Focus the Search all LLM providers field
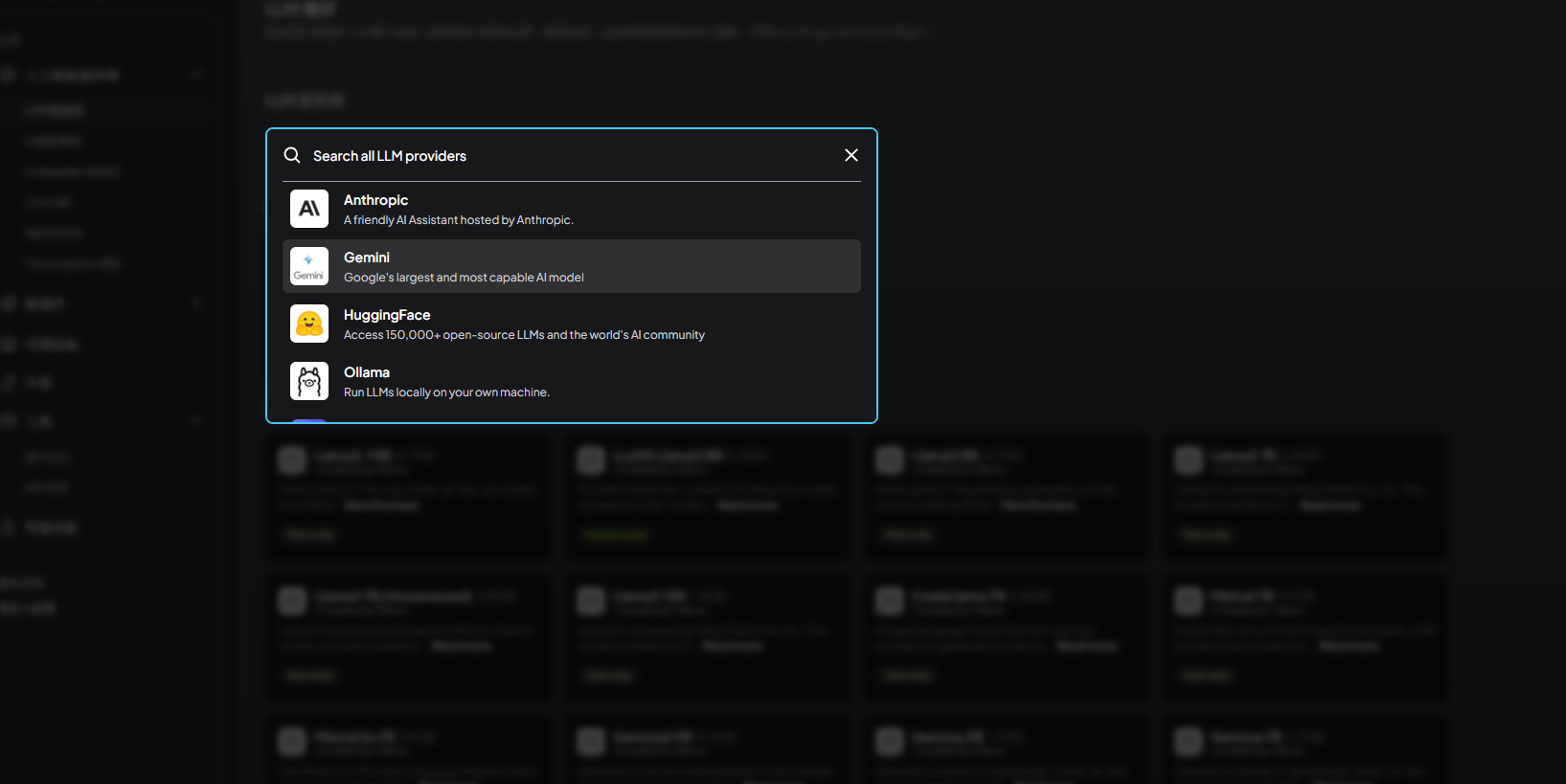This screenshot has width=1566, height=784. pyautogui.click(x=571, y=156)
